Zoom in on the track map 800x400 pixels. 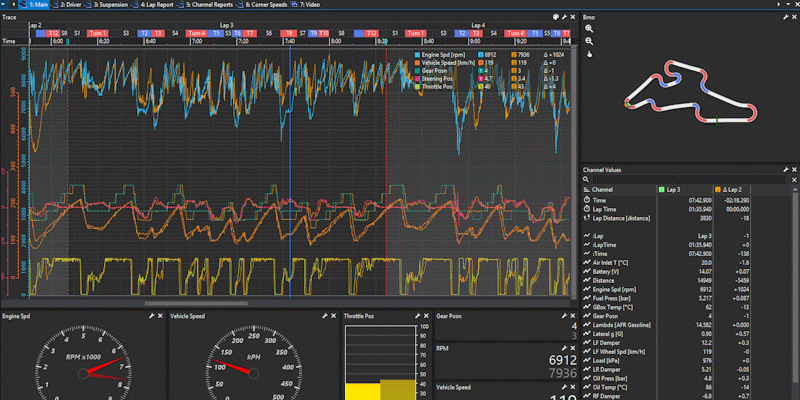click(x=589, y=29)
